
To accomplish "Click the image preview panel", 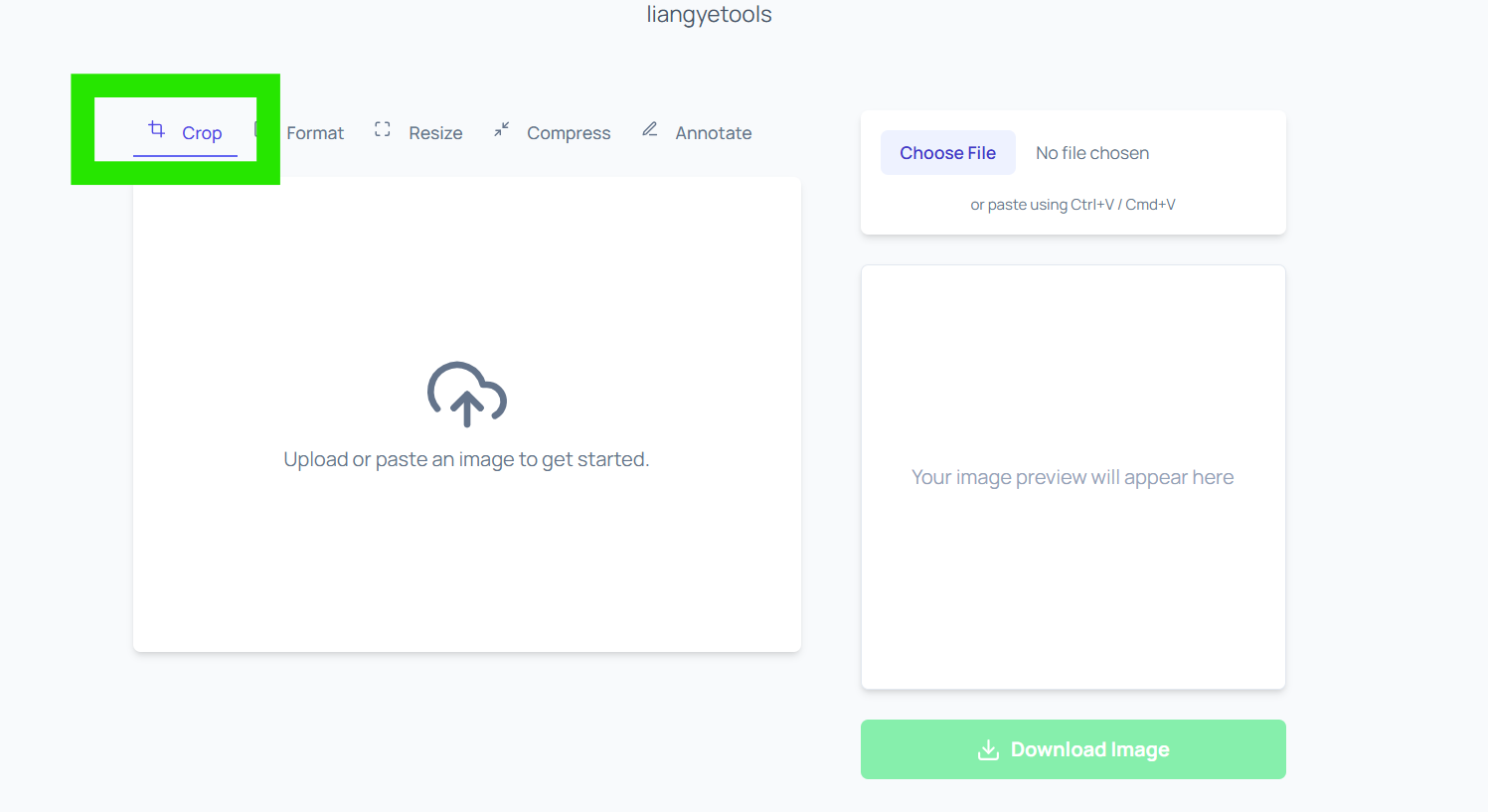I will tap(1073, 476).
